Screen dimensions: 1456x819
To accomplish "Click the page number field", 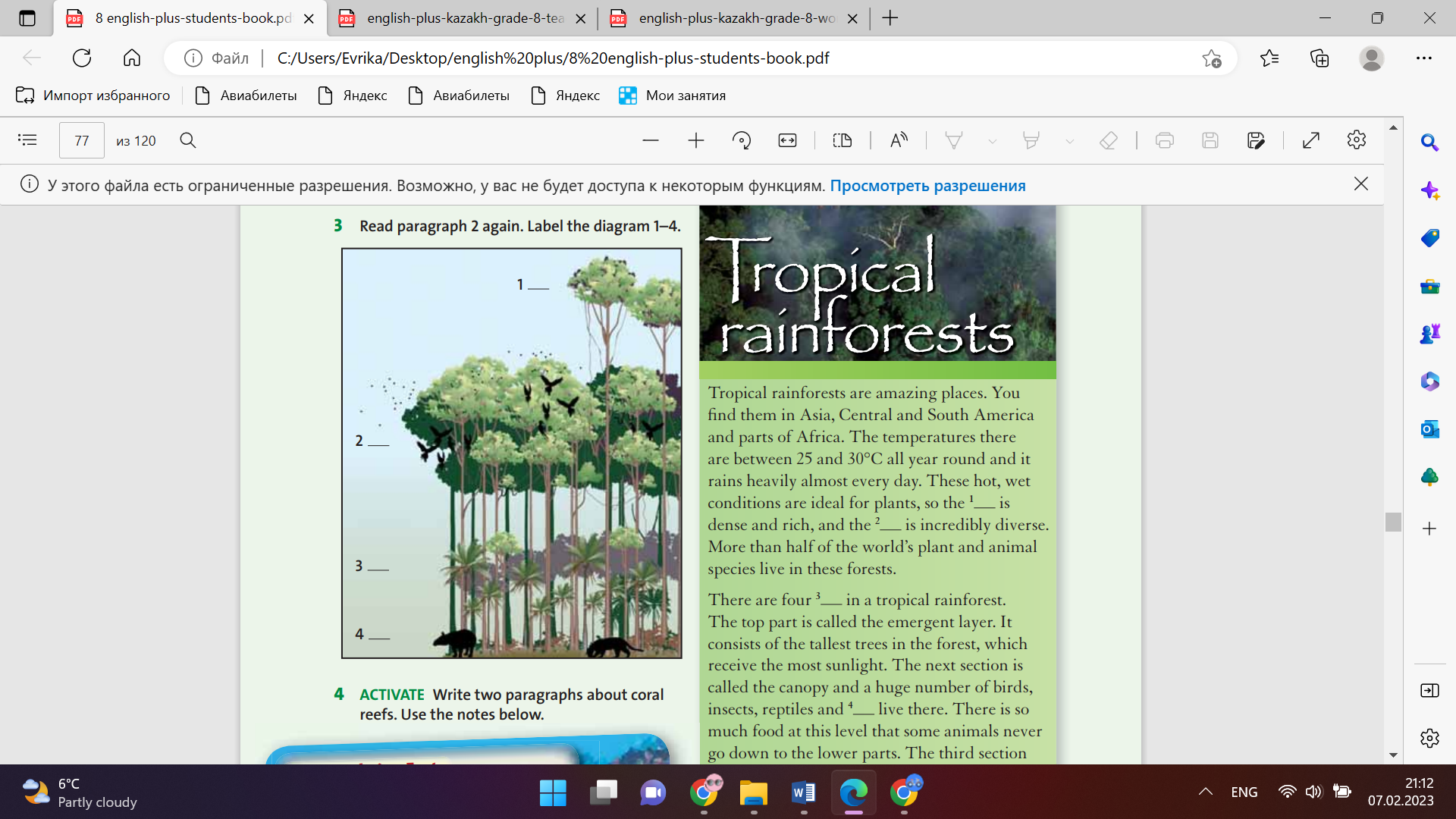I will pos(82,141).
